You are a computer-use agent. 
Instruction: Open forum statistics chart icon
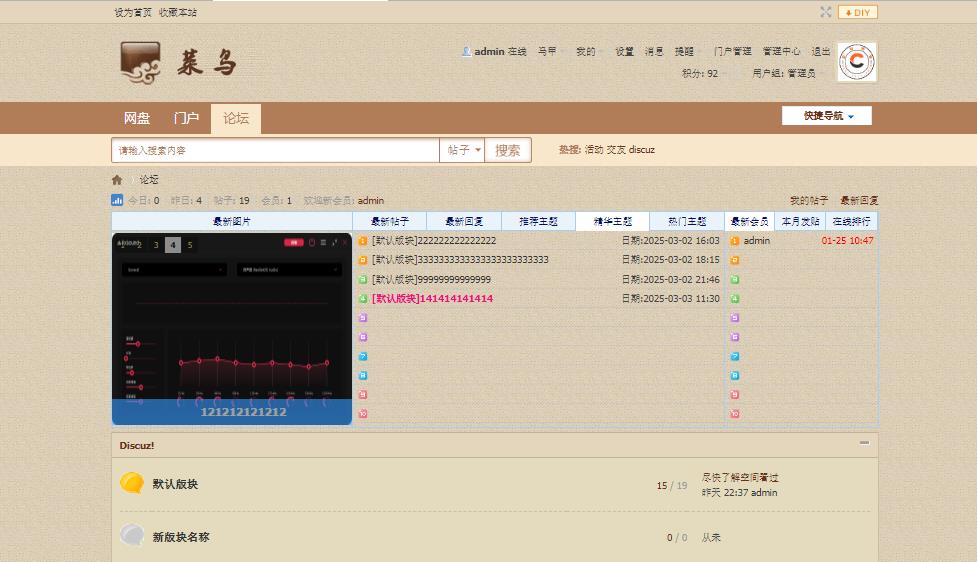[x=117, y=200]
